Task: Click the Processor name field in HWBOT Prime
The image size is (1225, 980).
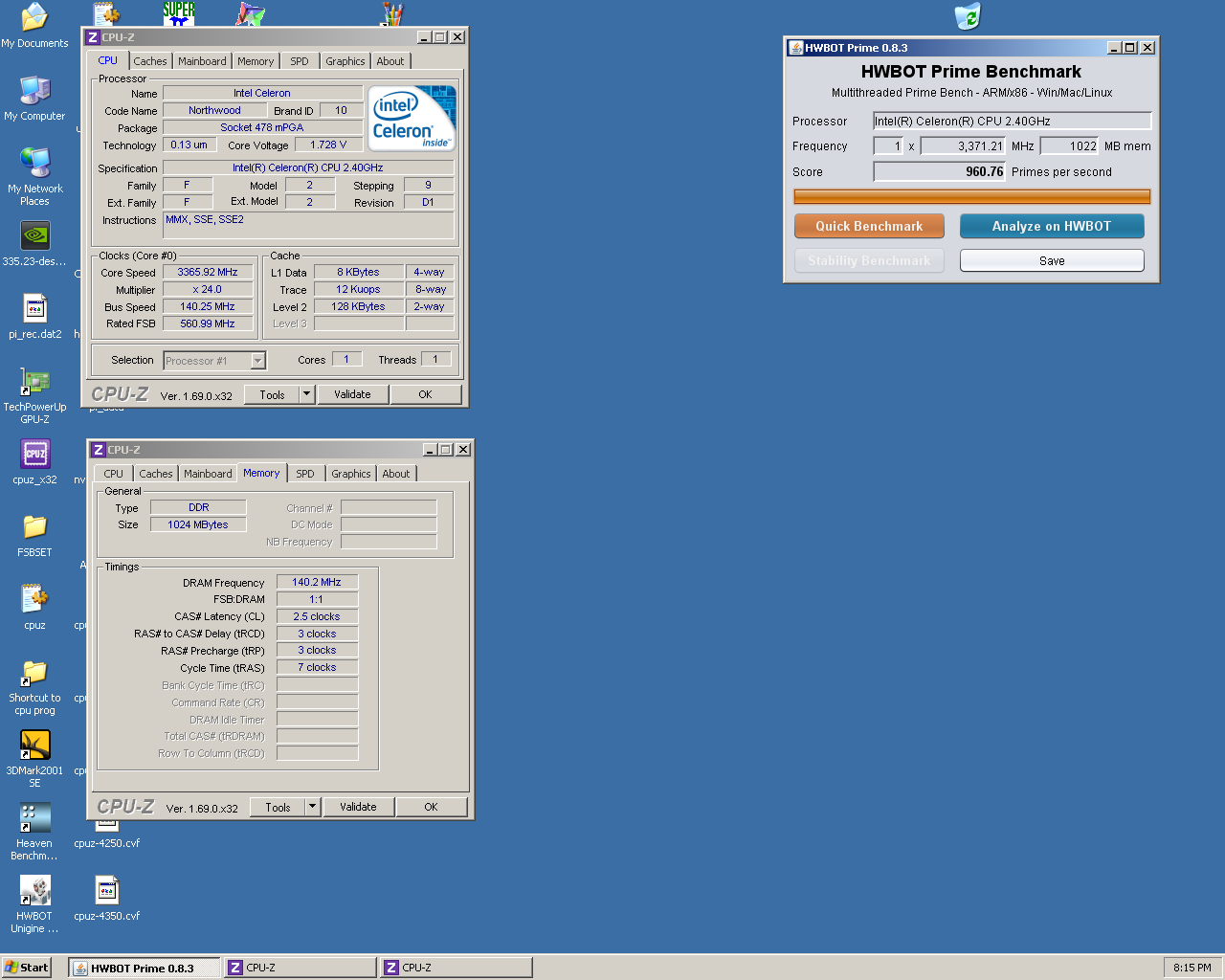Action: coord(1012,121)
